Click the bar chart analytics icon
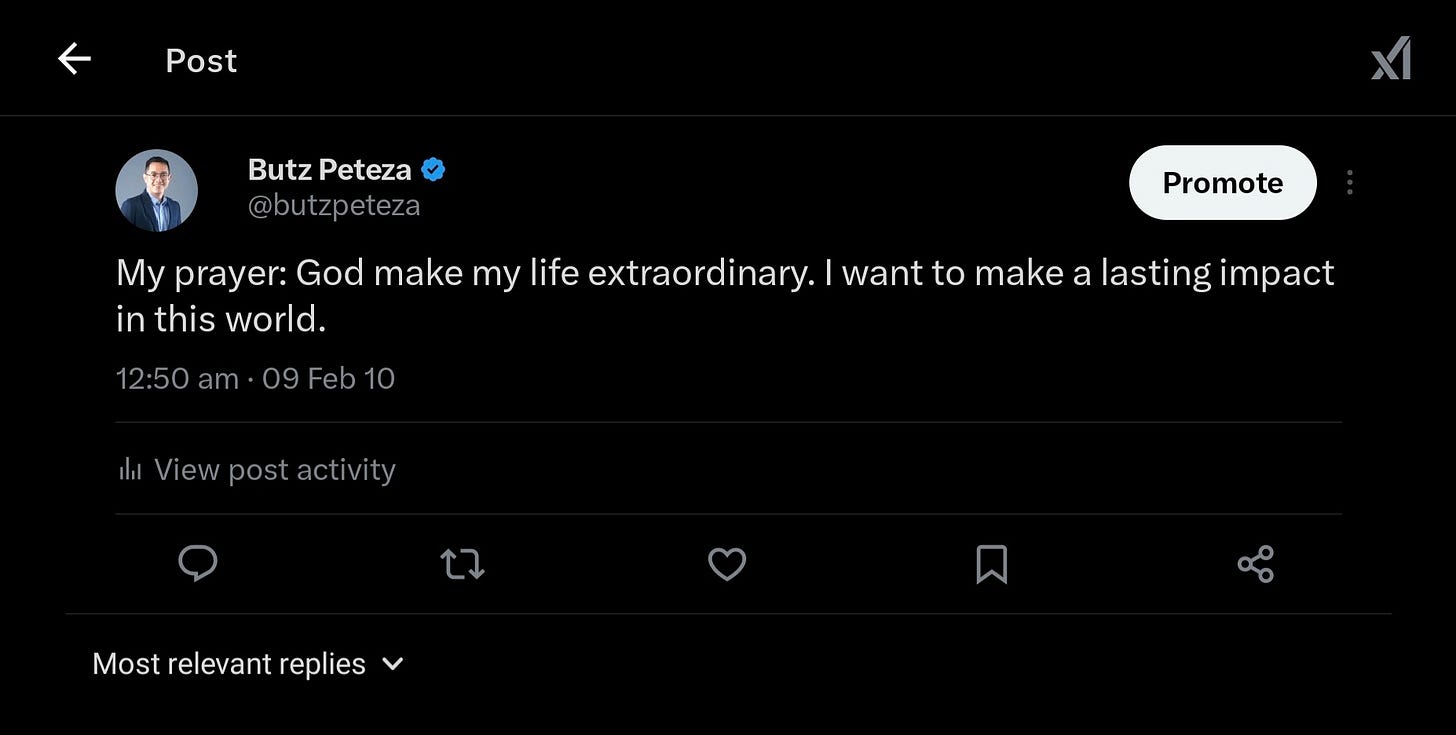 tap(130, 469)
